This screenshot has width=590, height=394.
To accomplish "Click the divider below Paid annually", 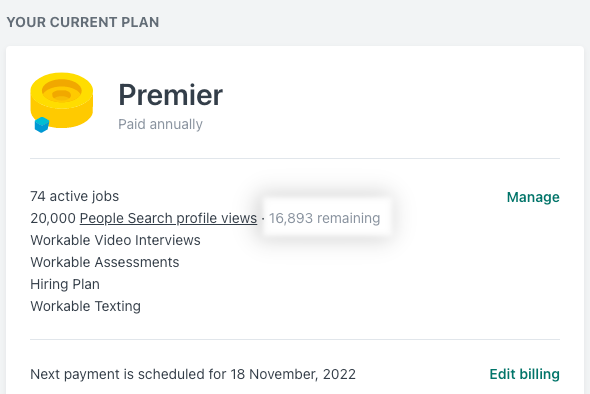I will click(x=295, y=158).
